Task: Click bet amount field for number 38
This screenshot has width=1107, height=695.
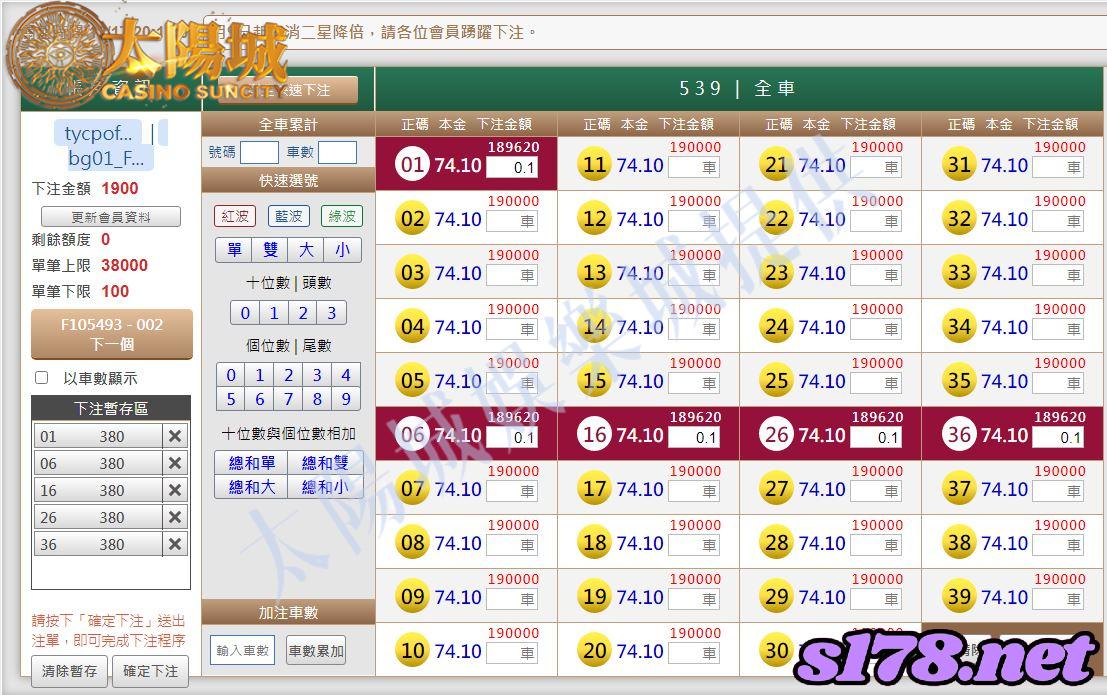Action: coord(1058,545)
